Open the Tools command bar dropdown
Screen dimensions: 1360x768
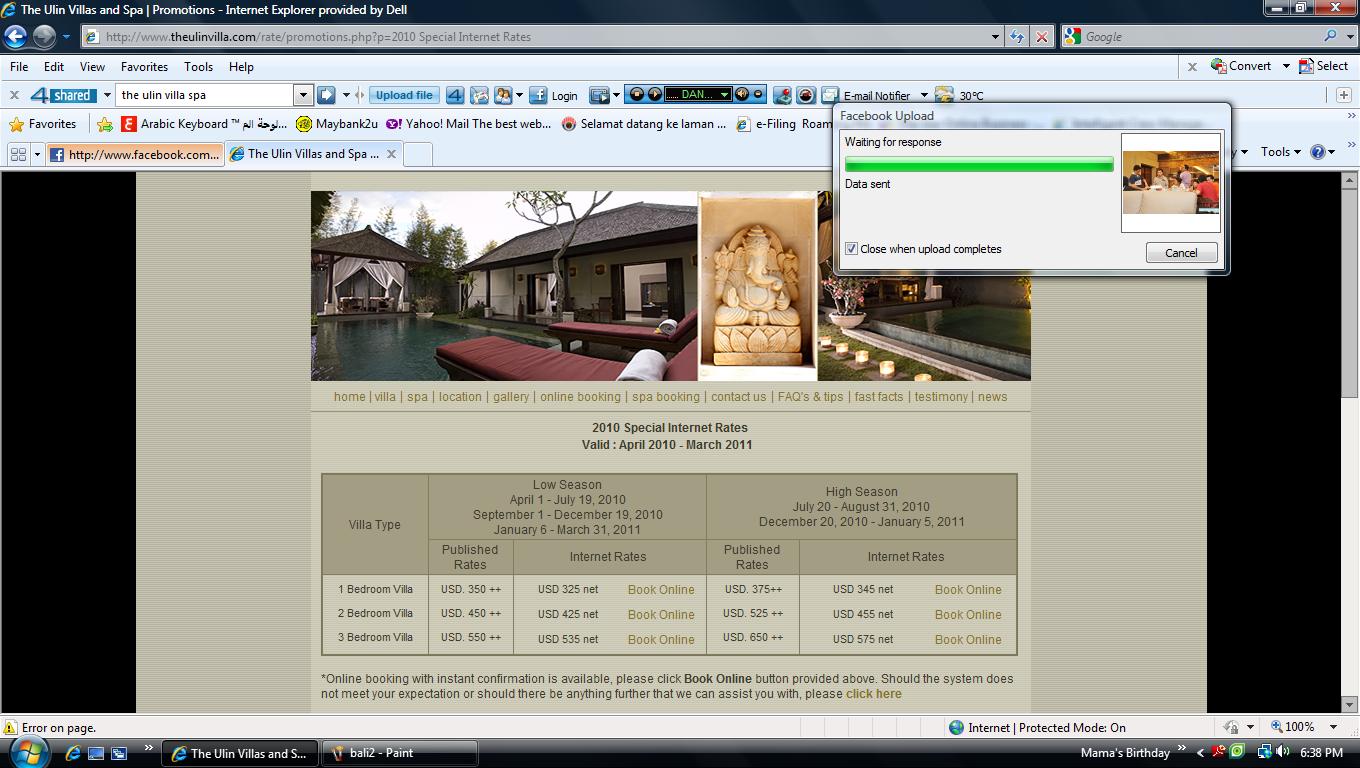[x=1280, y=152]
